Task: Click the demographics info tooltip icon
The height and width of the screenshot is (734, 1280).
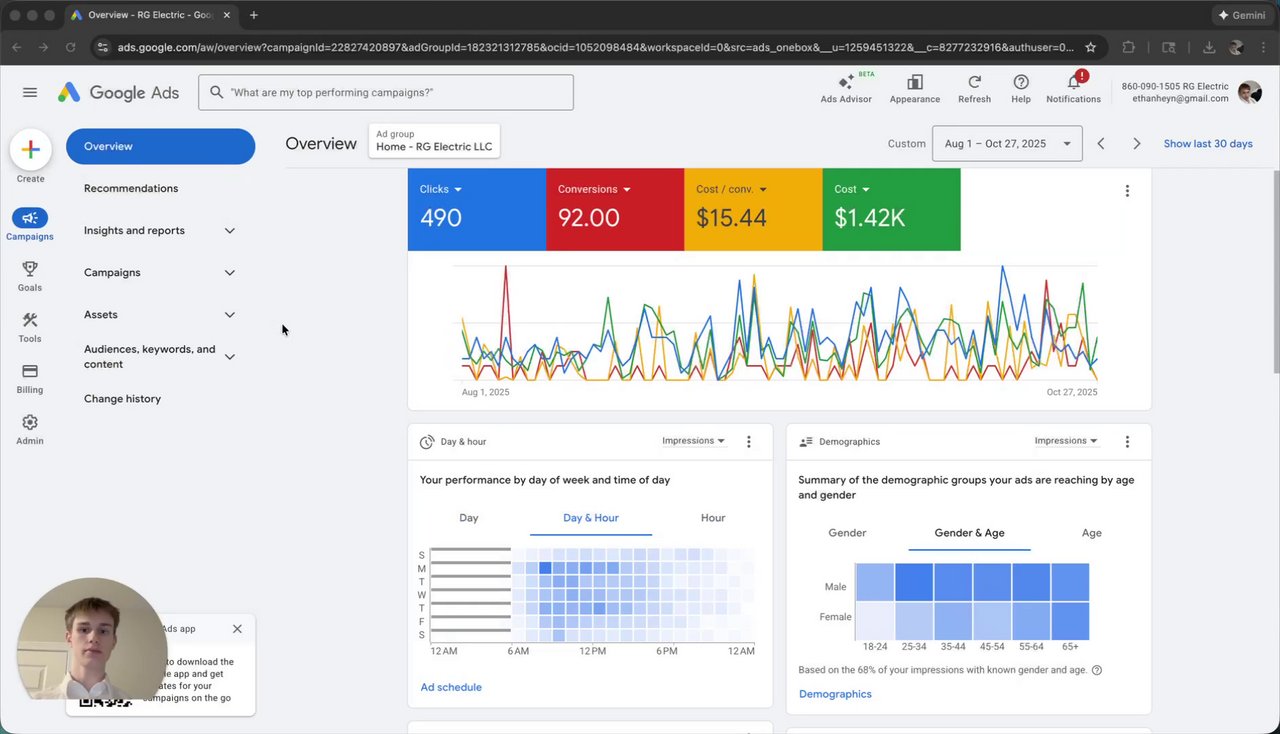Action: [x=1097, y=670]
